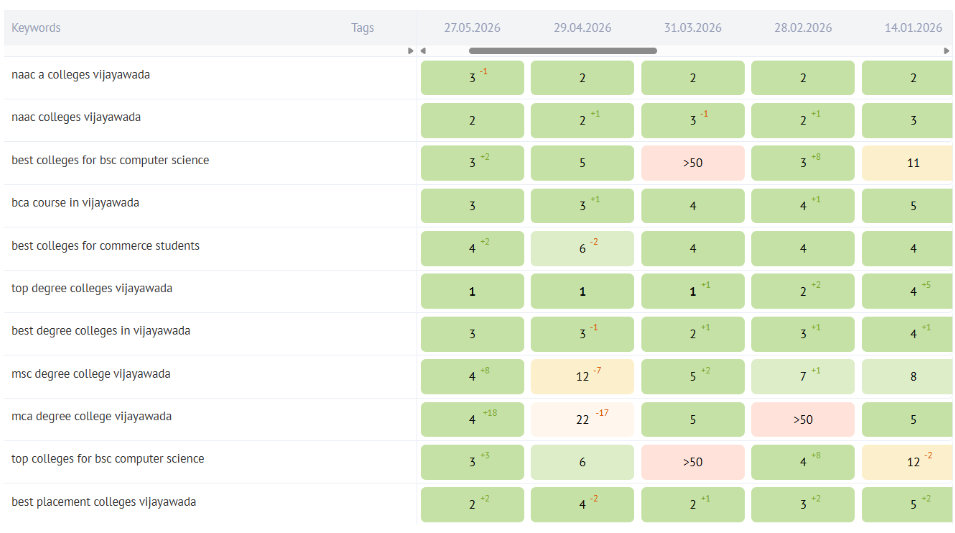Click position 1 cell for top degree colleges 27.05.2026
955x533 pixels.
coord(472,291)
